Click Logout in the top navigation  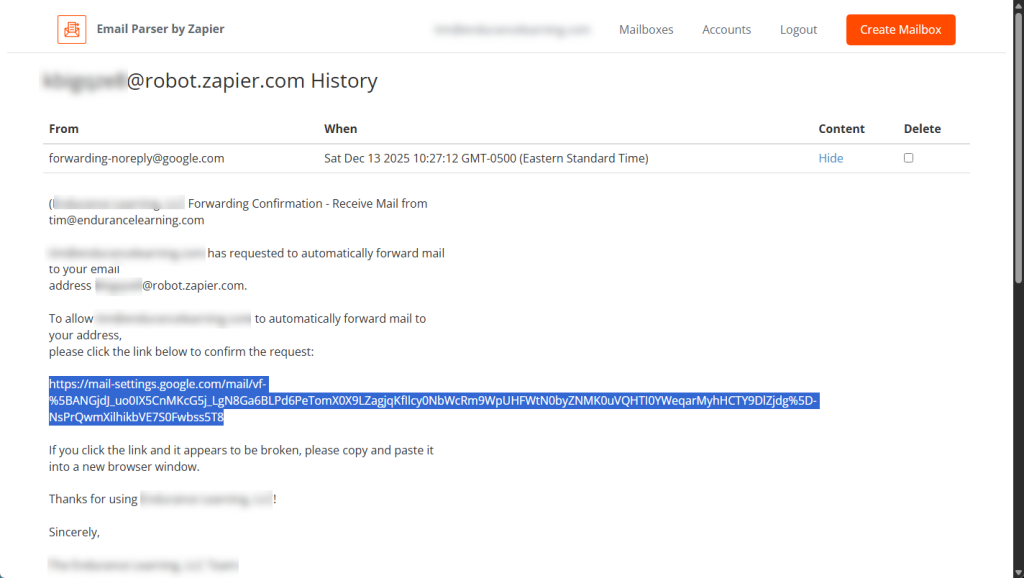pyautogui.click(x=798, y=29)
